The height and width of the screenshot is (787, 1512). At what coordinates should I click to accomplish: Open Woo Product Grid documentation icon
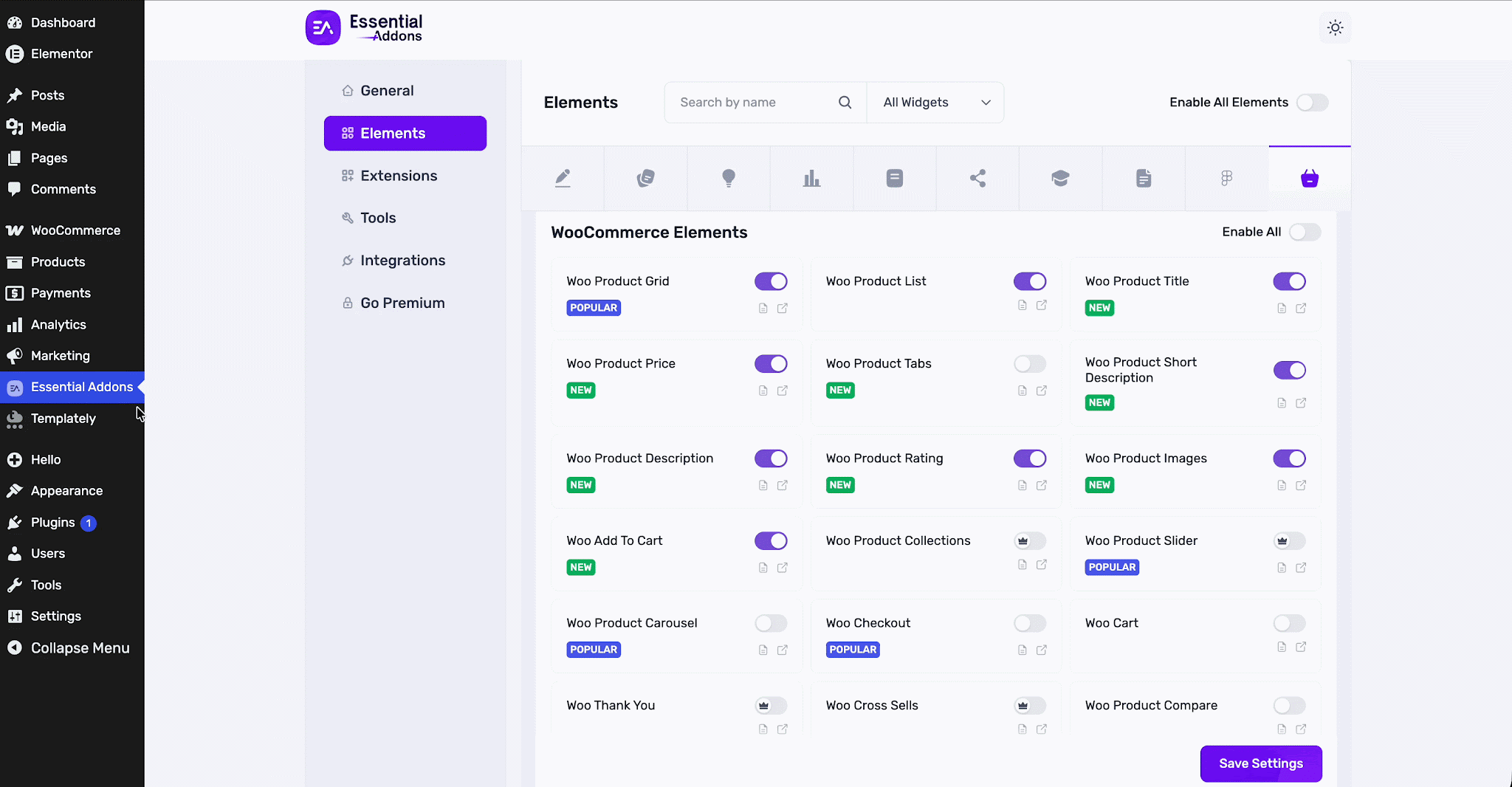(x=763, y=309)
